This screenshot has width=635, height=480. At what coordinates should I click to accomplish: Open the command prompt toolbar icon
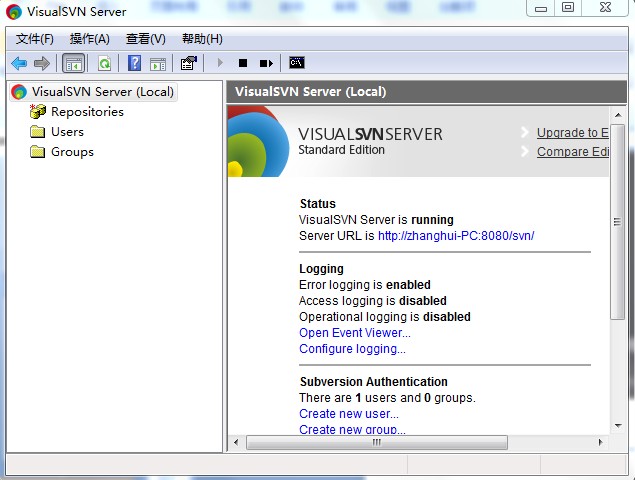click(x=297, y=63)
